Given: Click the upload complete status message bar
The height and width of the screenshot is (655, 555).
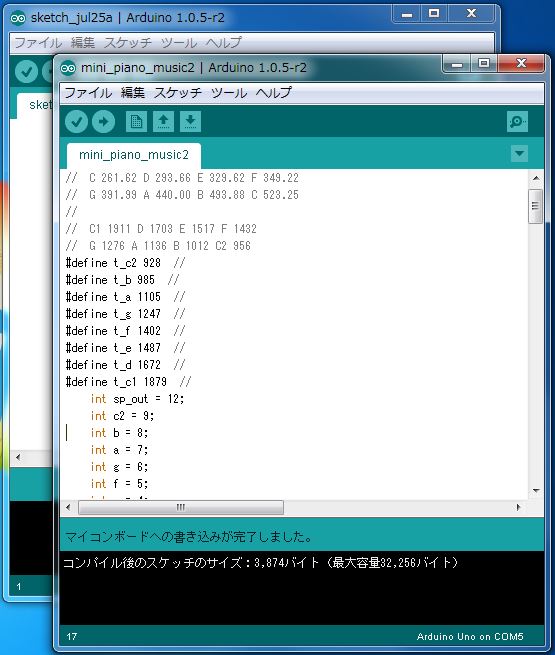Looking at the screenshot, I should (302, 536).
